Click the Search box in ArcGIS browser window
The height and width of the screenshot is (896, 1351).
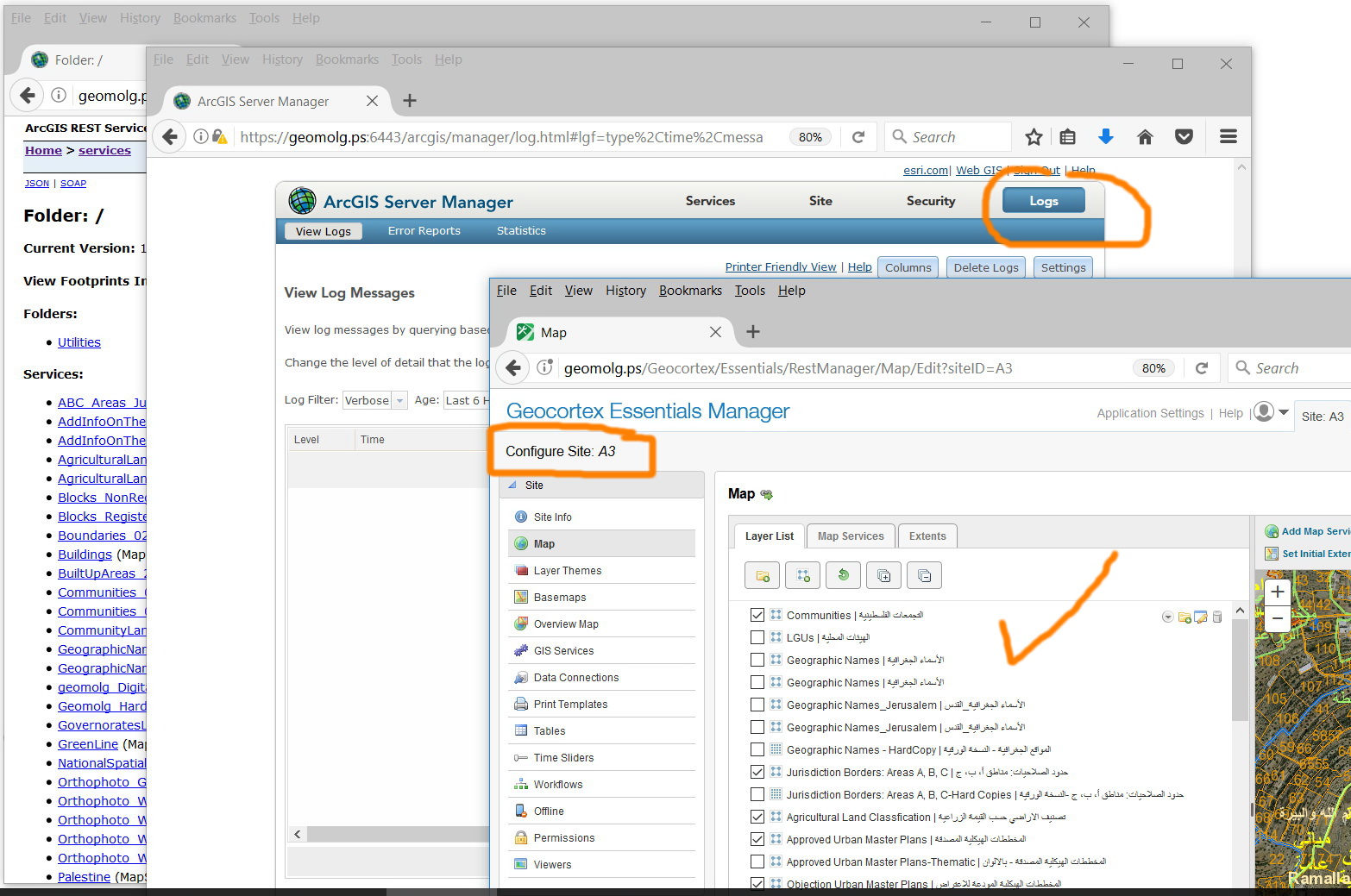(x=947, y=137)
